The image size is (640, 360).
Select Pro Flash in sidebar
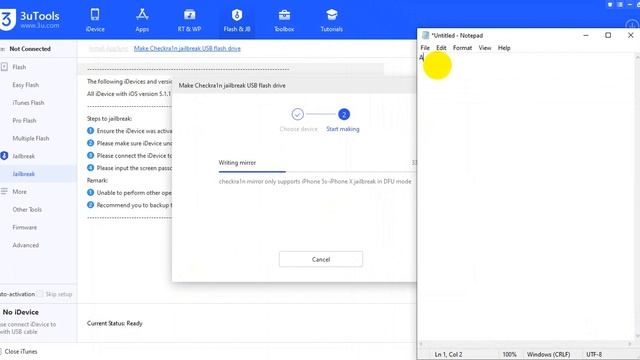24,120
